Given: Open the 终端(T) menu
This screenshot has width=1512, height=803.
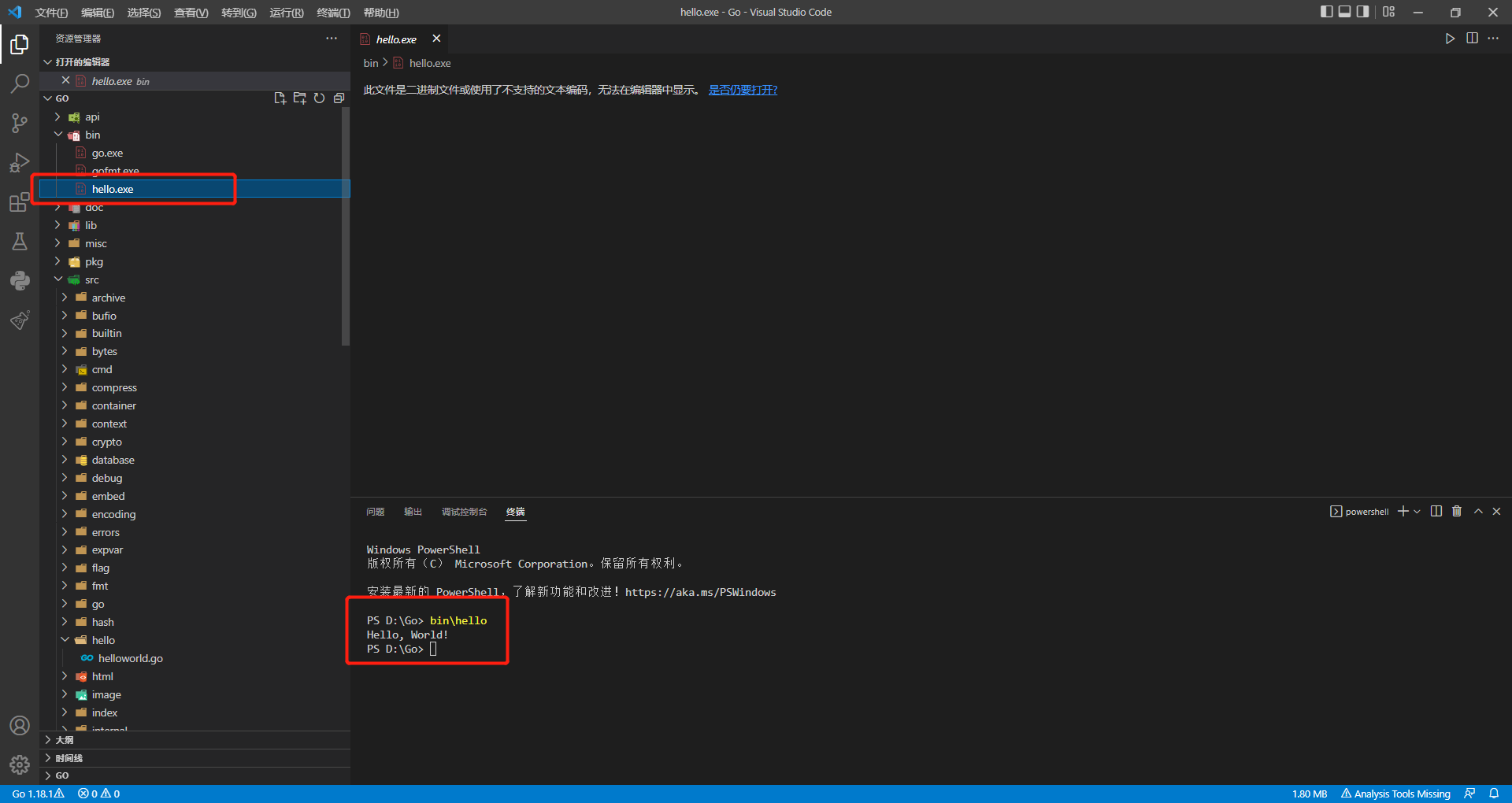Looking at the screenshot, I should point(333,13).
